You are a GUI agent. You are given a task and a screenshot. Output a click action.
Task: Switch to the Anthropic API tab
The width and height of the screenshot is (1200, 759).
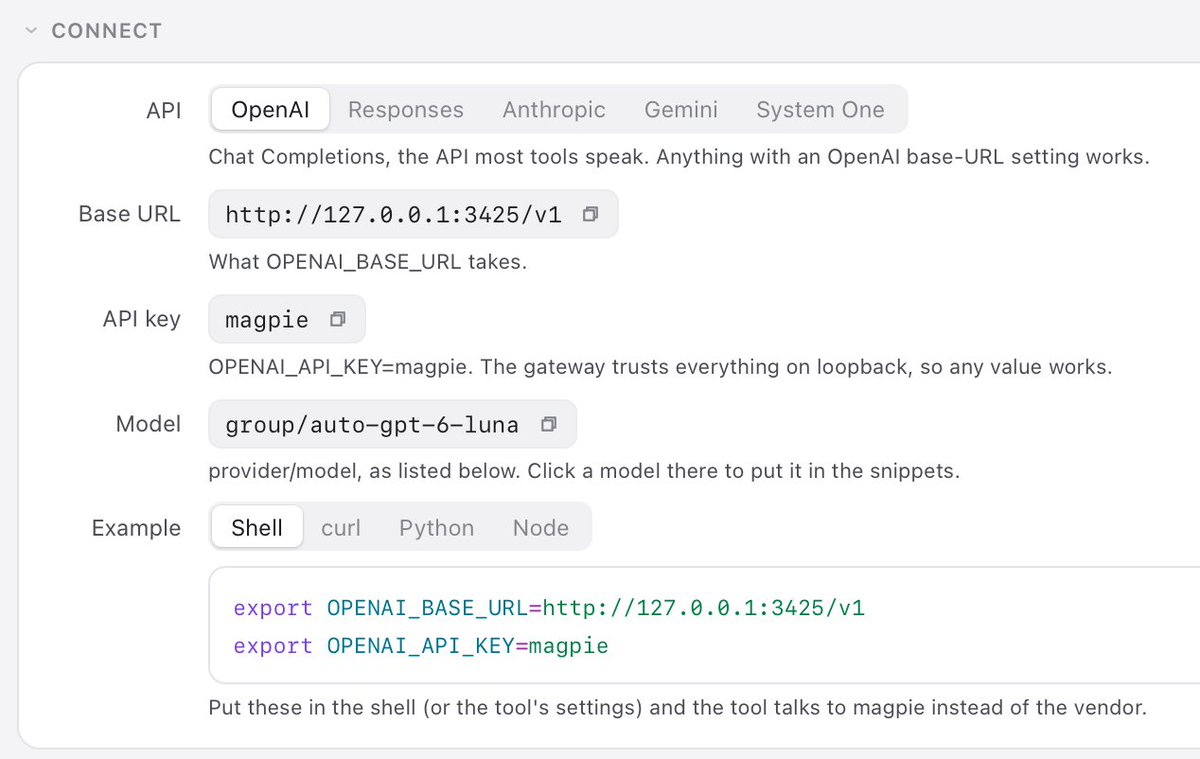pyautogui.click(x=554, y=109)
